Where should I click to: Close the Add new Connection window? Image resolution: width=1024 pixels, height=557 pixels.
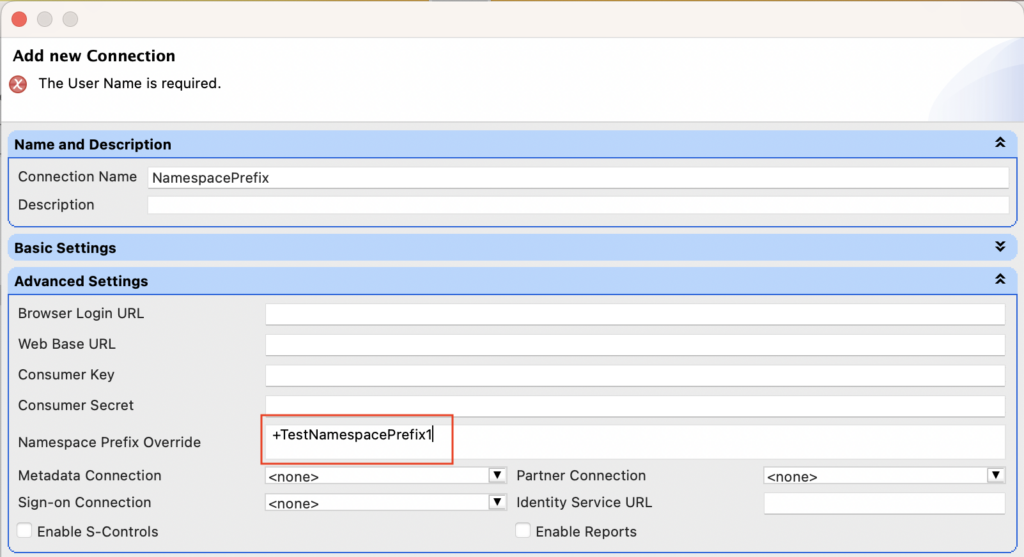tap(19, 19)
